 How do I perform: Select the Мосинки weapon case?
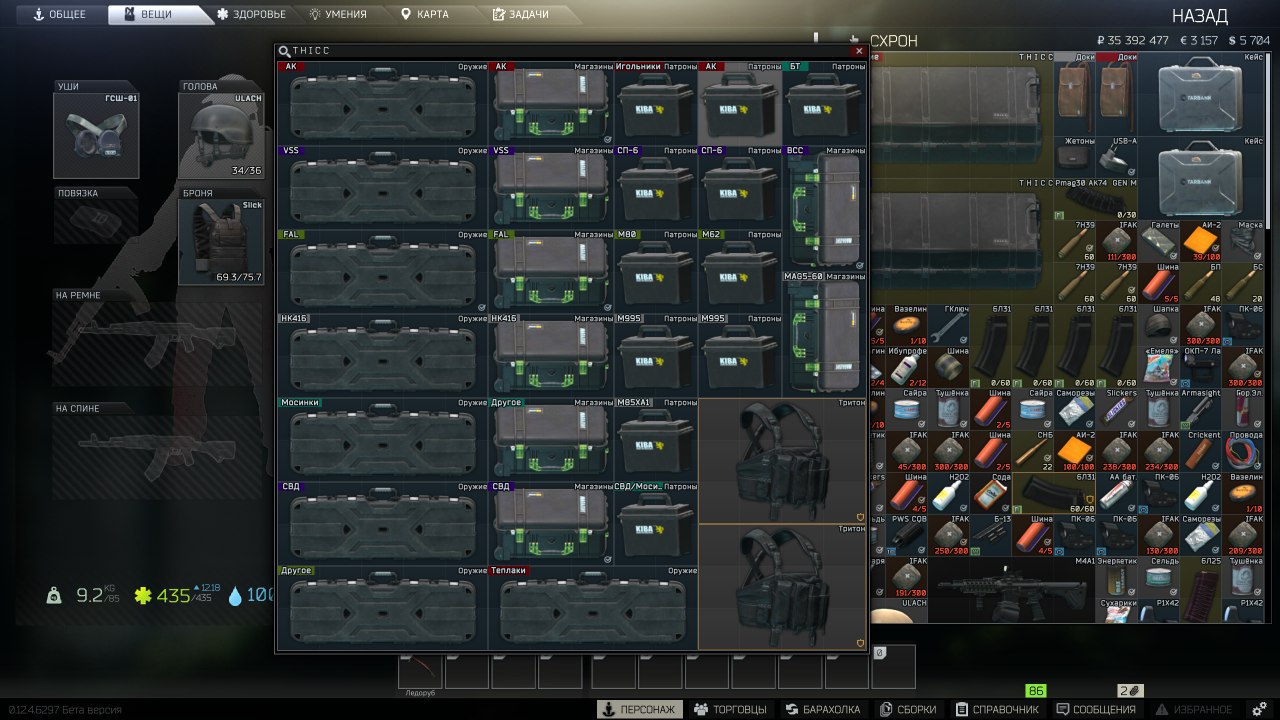382,440
